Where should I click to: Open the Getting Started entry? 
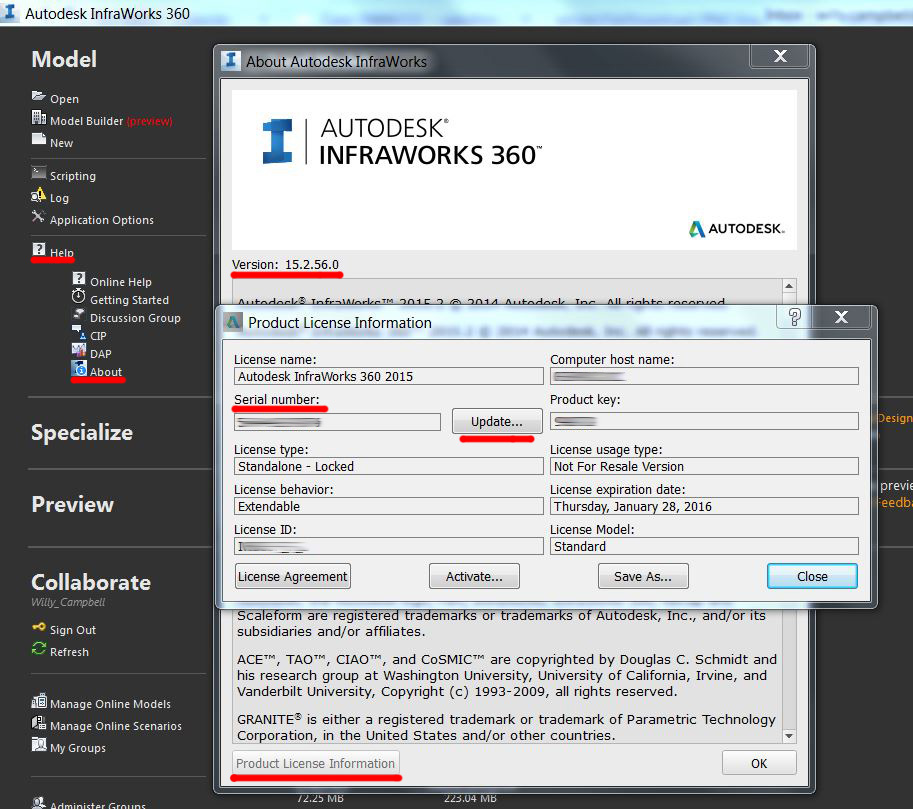129,300
